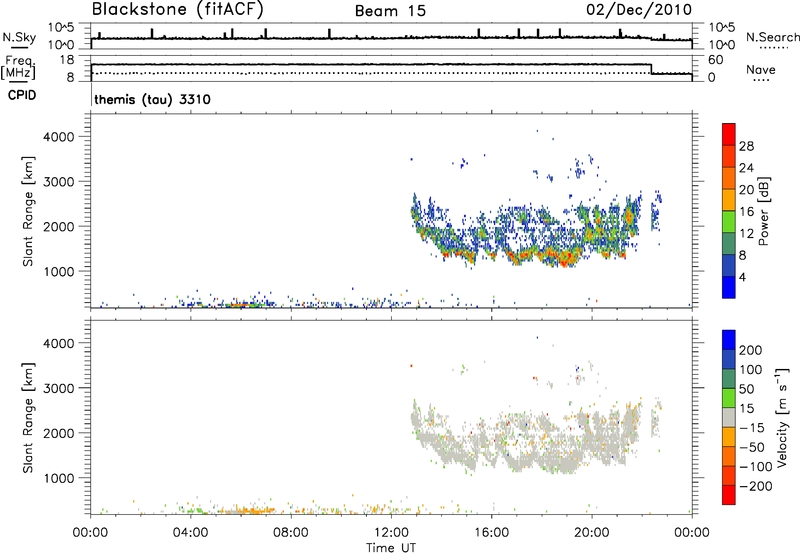Click Slant Range label of power panel
The image size is (800, 554).
(28, 211)
